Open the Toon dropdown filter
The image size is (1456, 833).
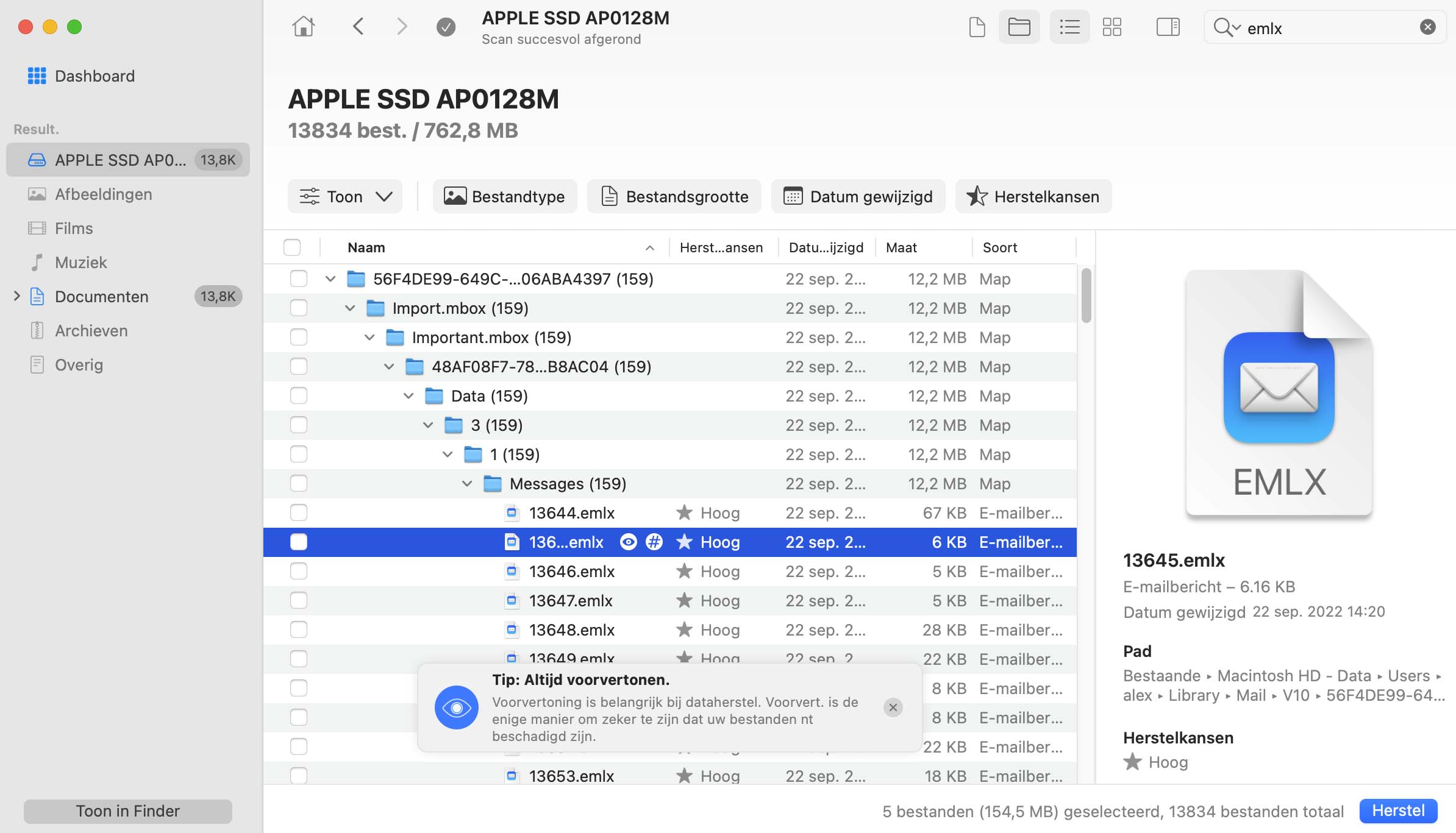coord(345,196)
